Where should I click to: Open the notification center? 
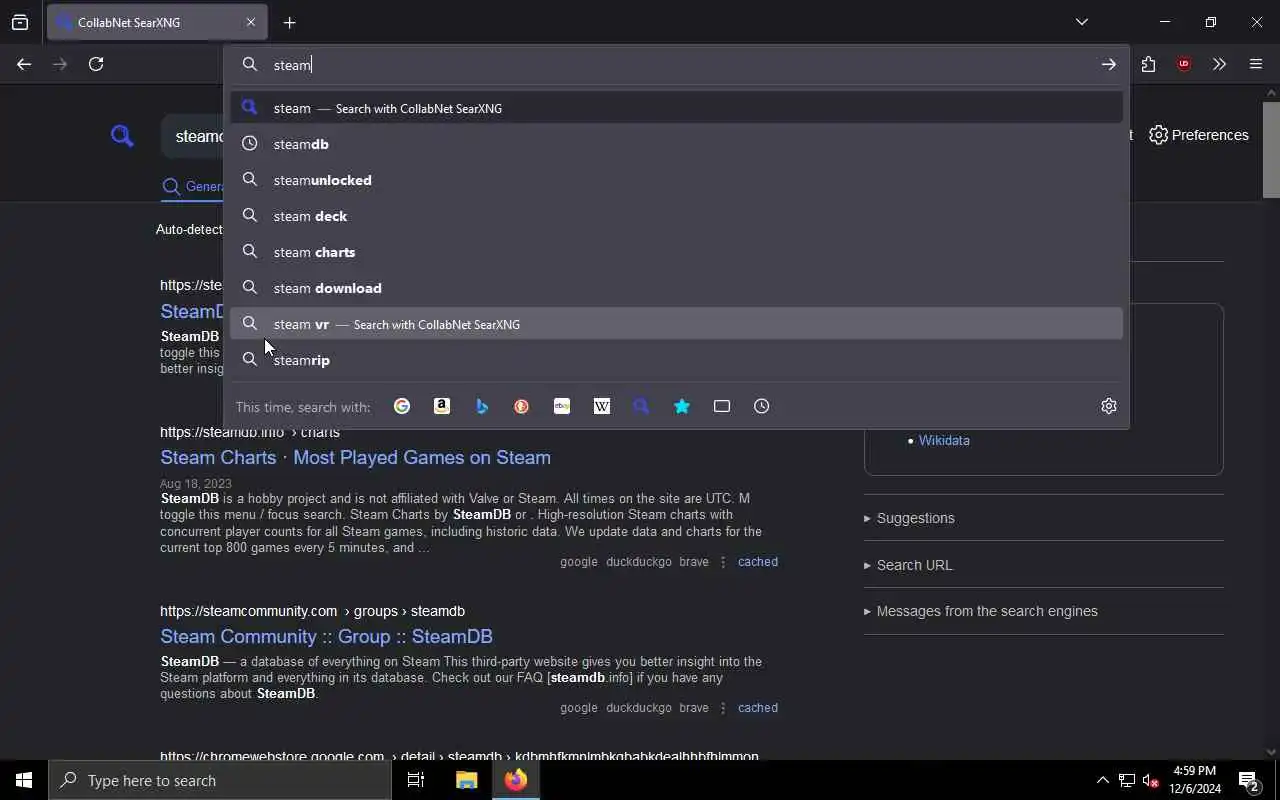(x=1248, y=780)
